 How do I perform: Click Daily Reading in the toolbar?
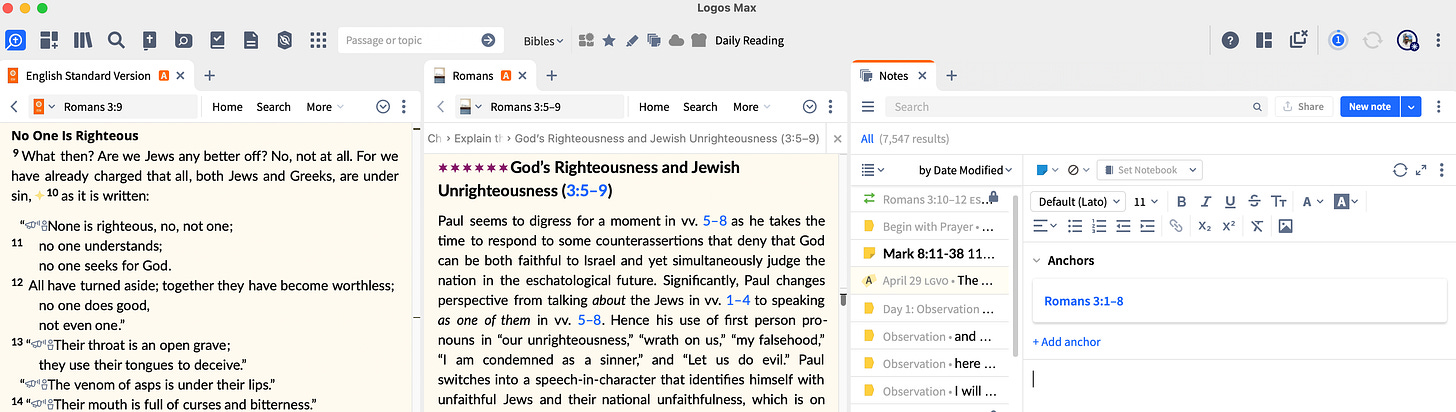click(x=749, y=41)
